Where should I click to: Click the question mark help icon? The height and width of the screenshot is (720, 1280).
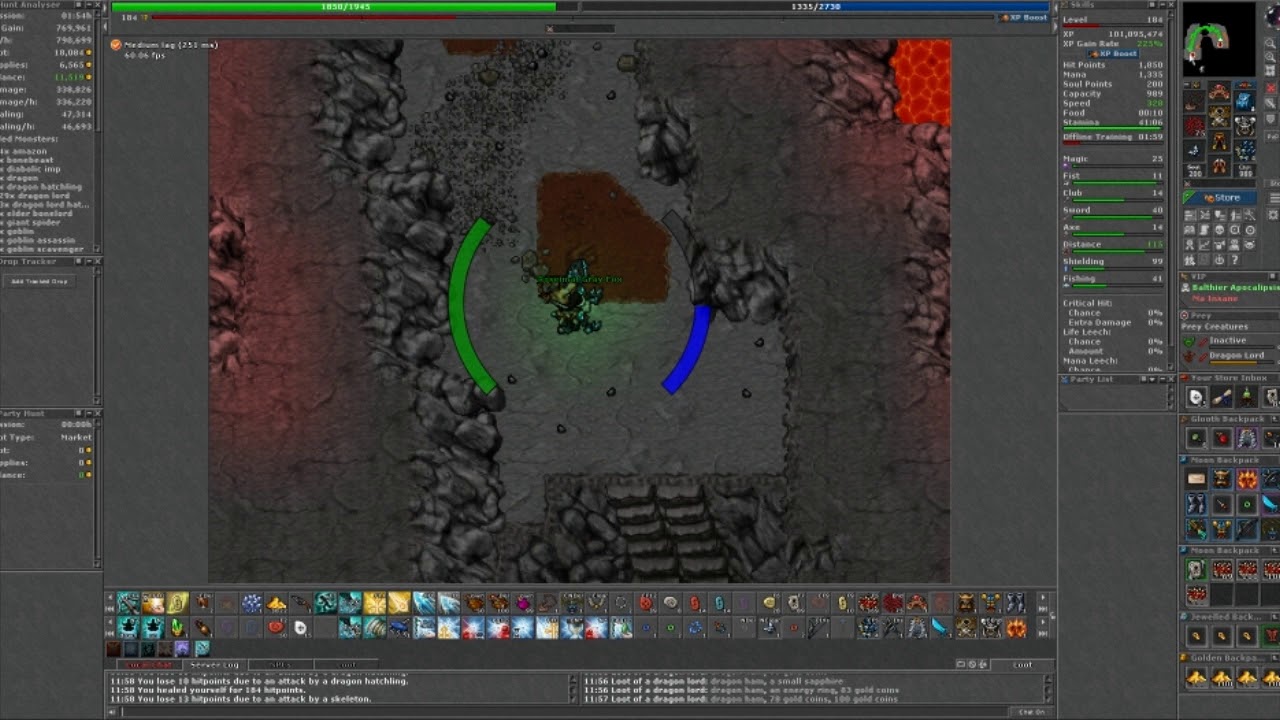pyautogui.click(x=1234, y=260)
